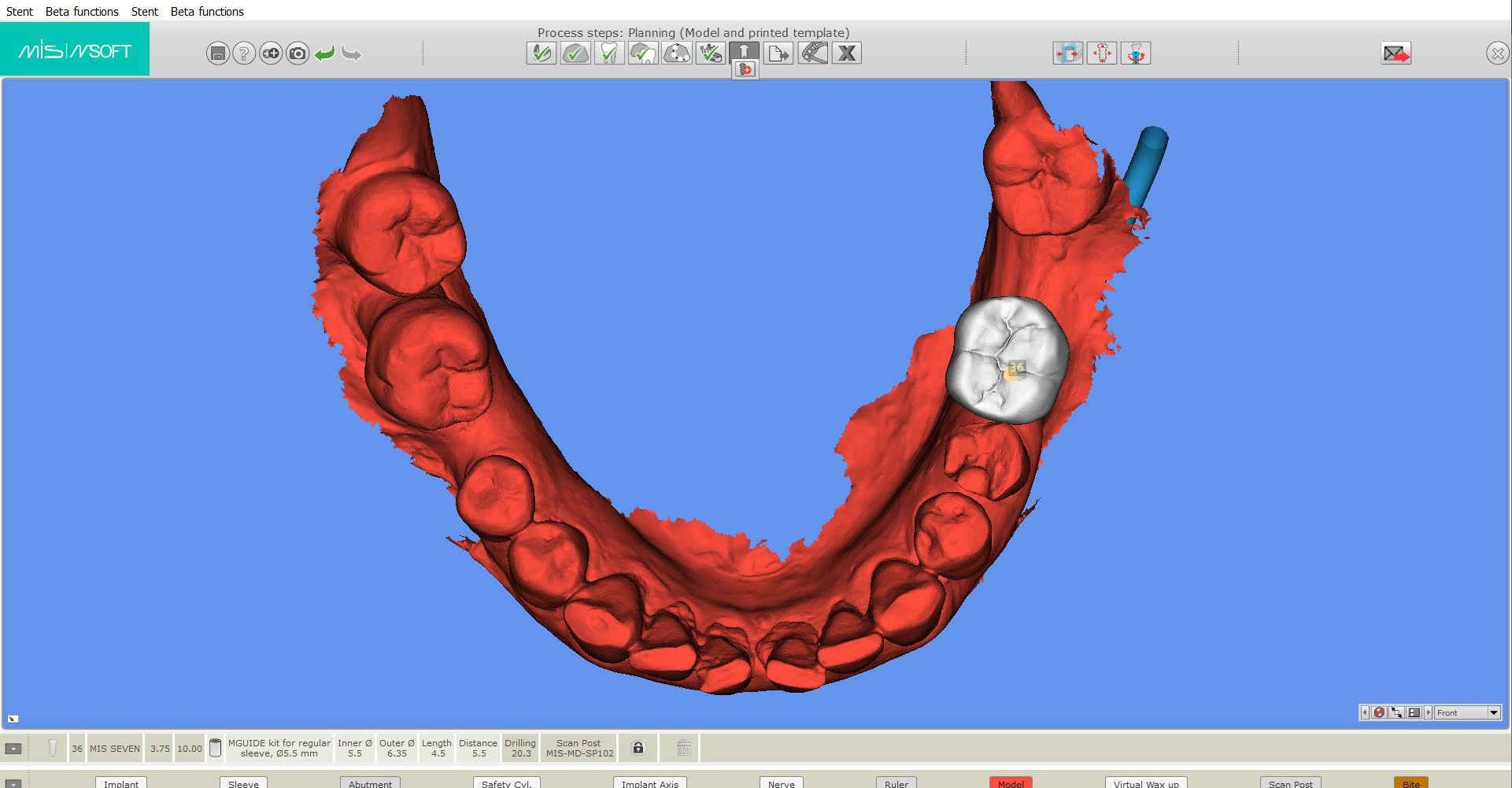Image resolution: width=1512 pixels, height=788 pixels.
Task: Open the first Stent menu
Action: point(20,11)
